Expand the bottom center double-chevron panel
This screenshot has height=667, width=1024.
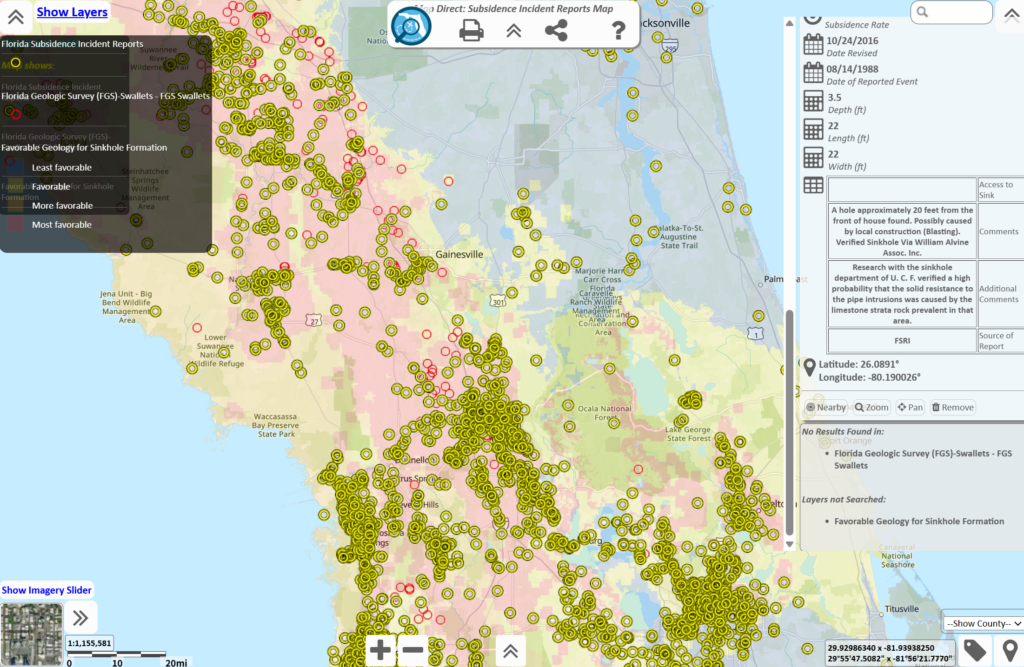tap(510, 651)
